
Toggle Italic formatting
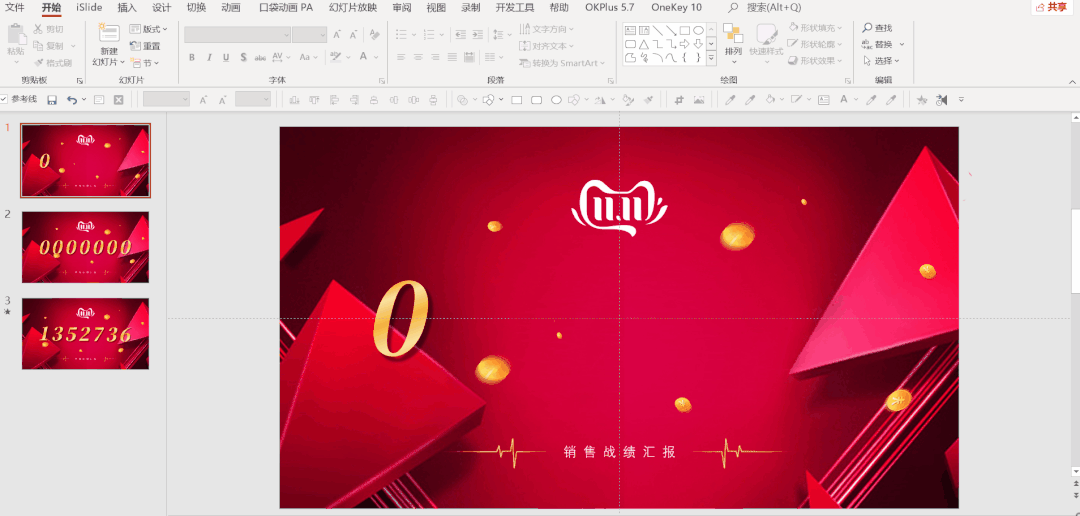tap(209, 57)
